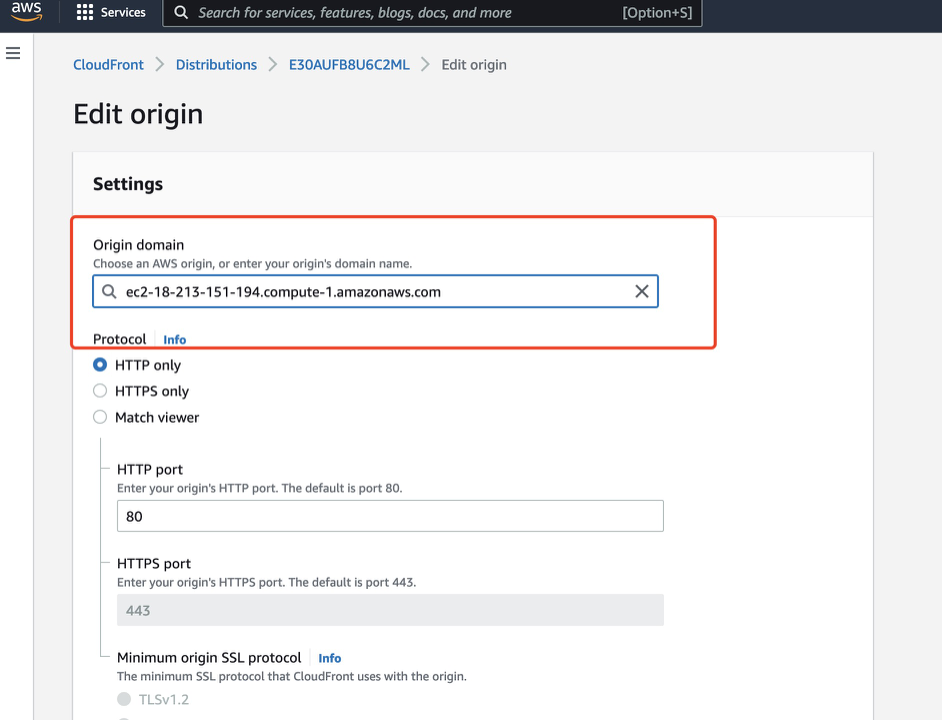The height and width of the screenshot is (720, 942).
Task: Click the search magnifier icon in top bar
Action: [181, 13]
